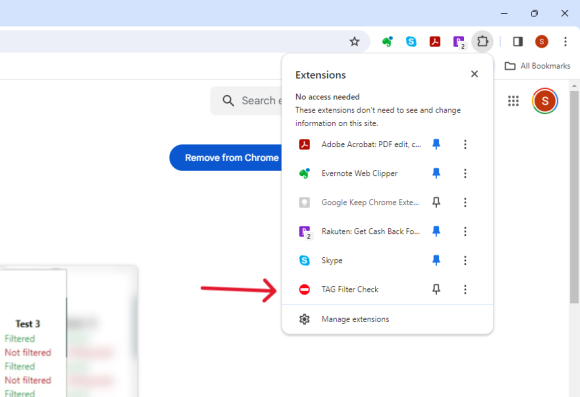Open Manage extensions
Image resolution: width=580 pixels, height=397 pixels.
tap(387, 319)
